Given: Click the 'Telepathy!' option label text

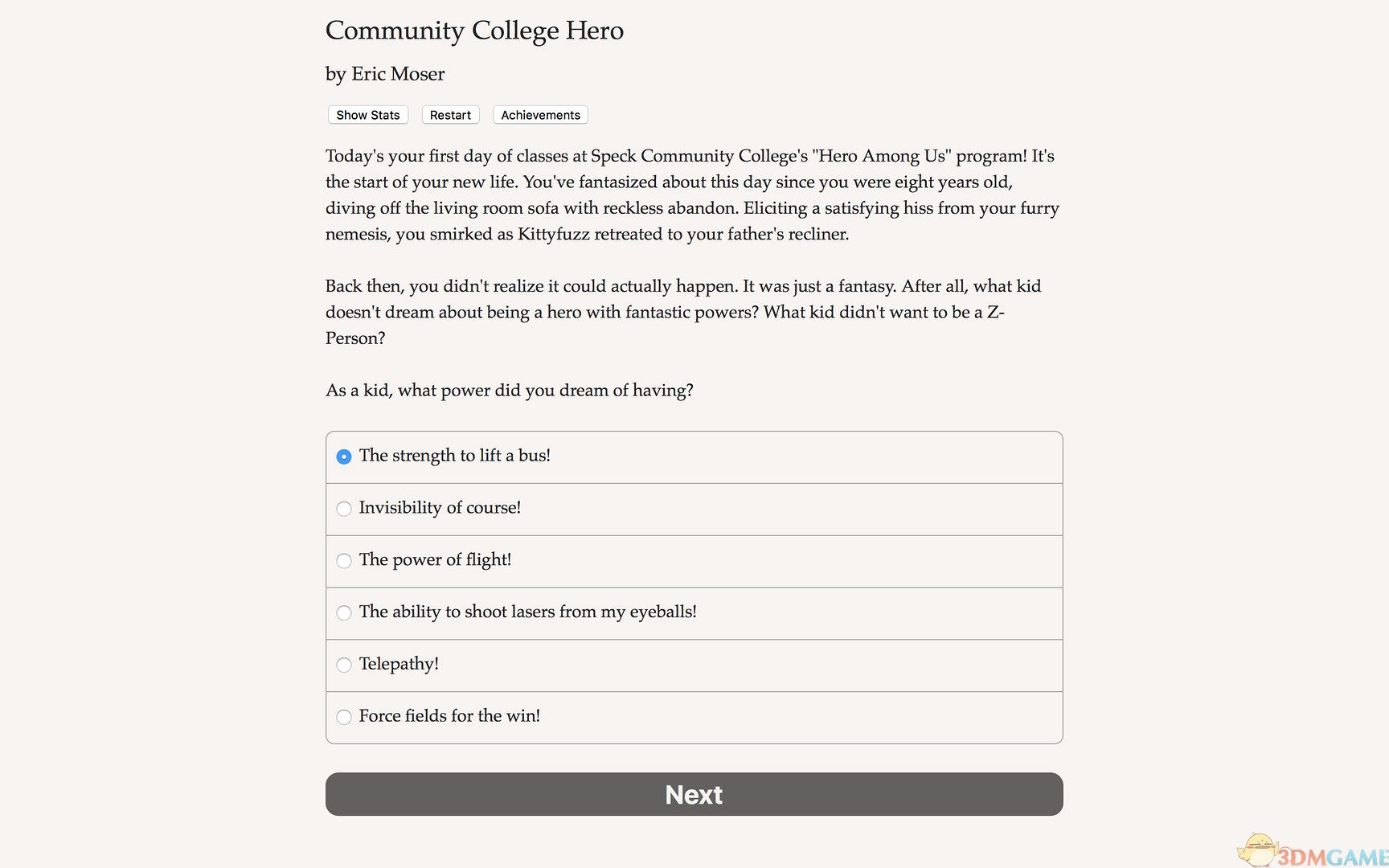Looking at the screenshot, I should click(399, 664).
